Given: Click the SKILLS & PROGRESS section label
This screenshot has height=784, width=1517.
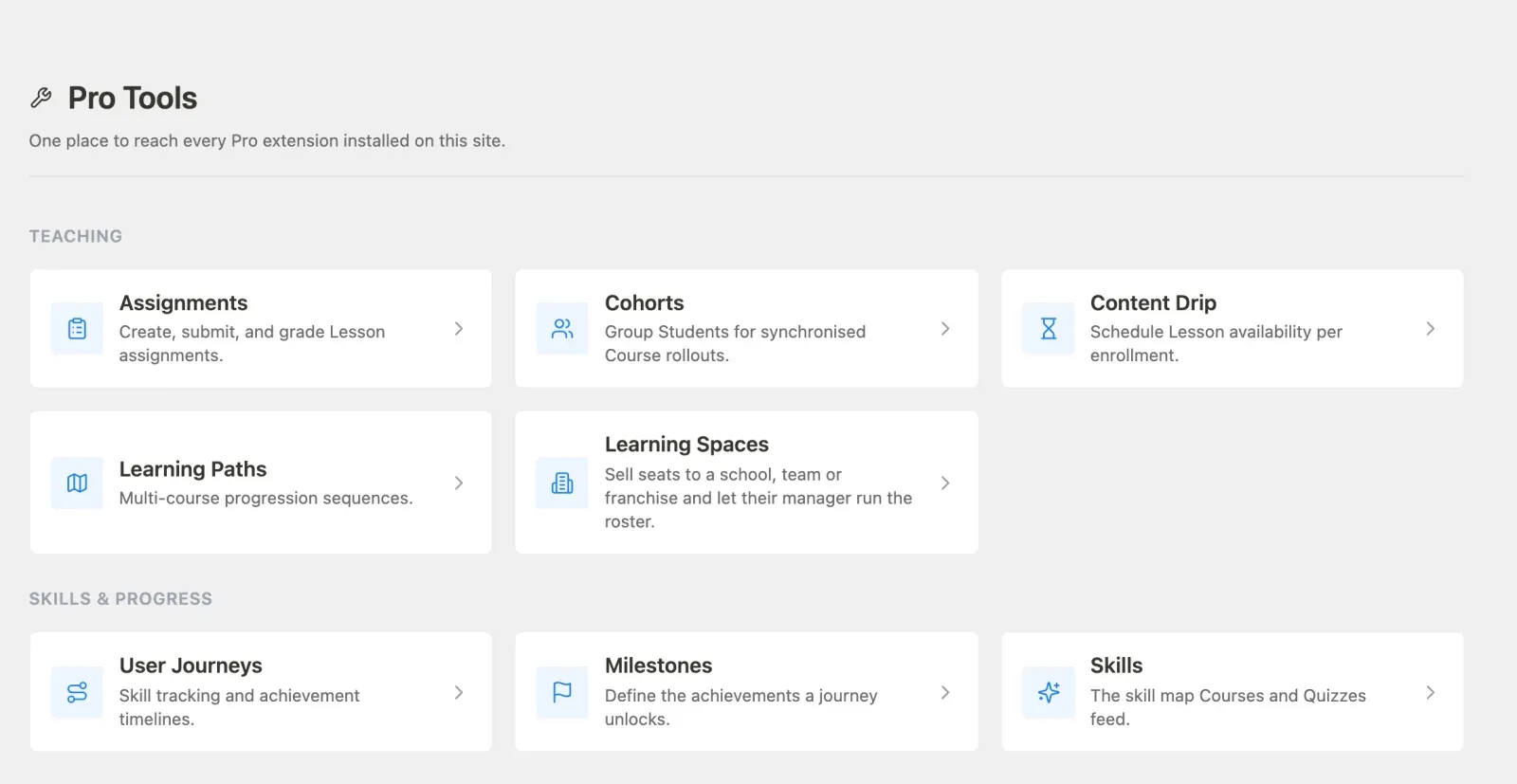Looking at the screenshot, I should pyautogui.click(x=120, y=599).
